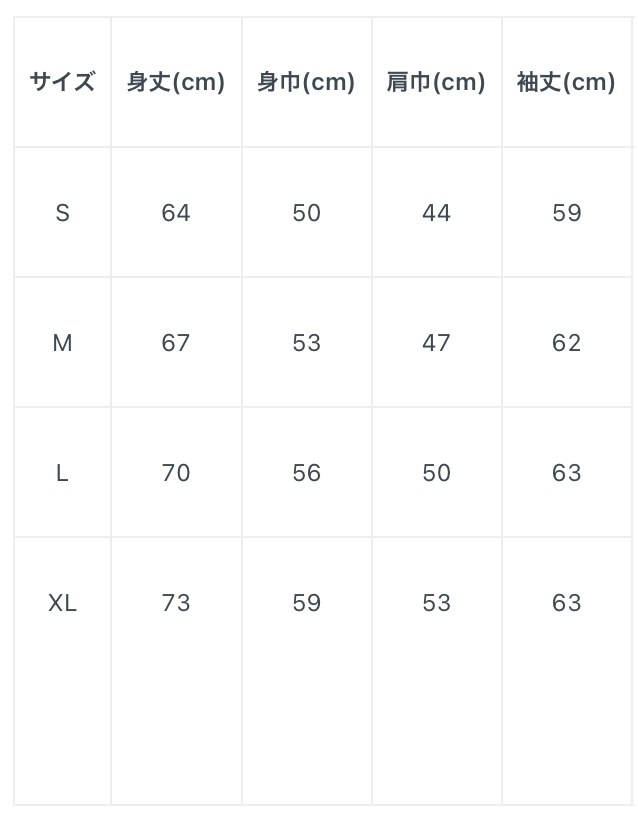The image size is (638, 819).
Task: Select size XL 身丈 value 73
Action: point(176,603)
